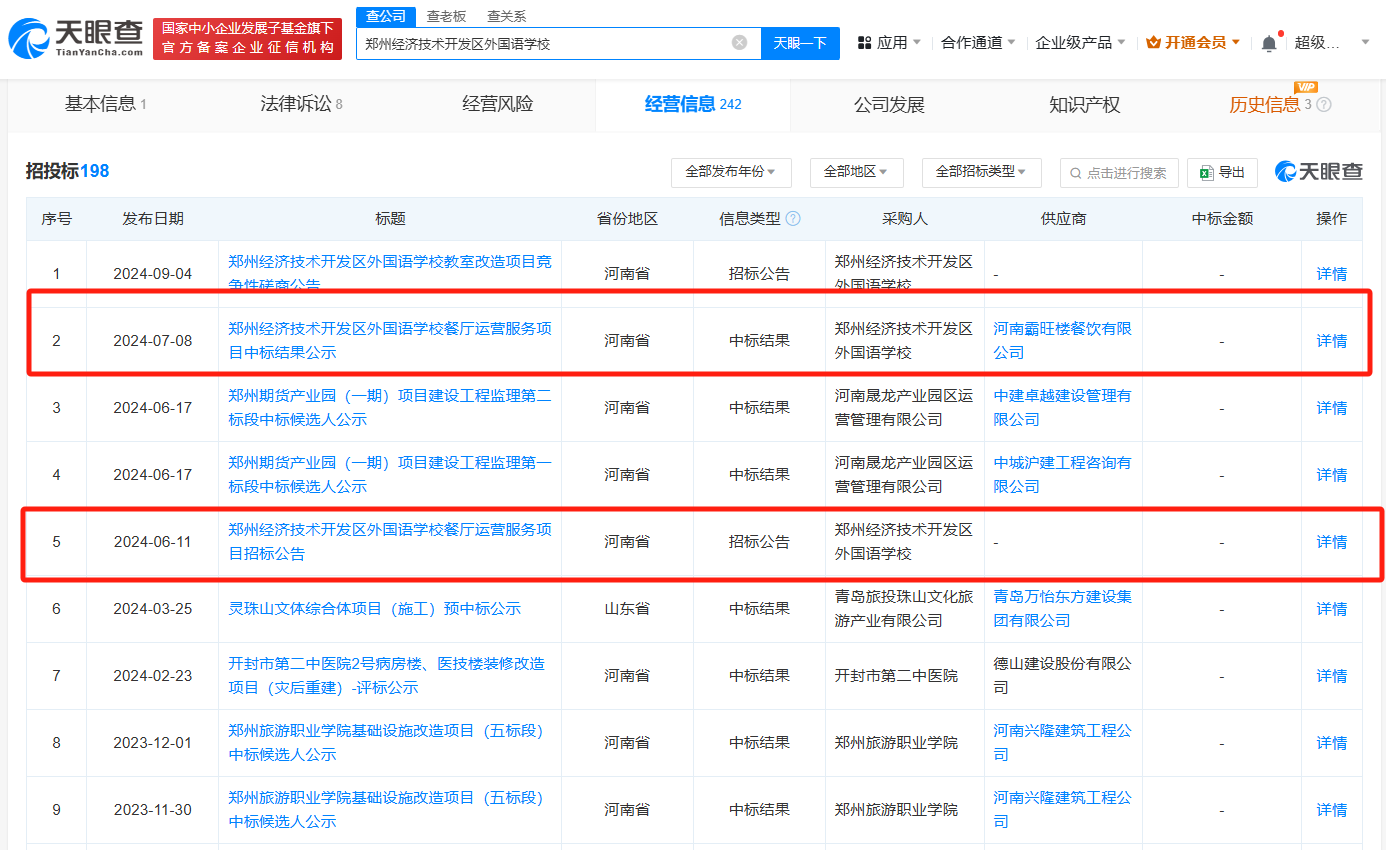Open 餐厅运营服务项目中标结果公示 title link
This screenshot has width=1386, height=850.
click(x=390, y=340)
